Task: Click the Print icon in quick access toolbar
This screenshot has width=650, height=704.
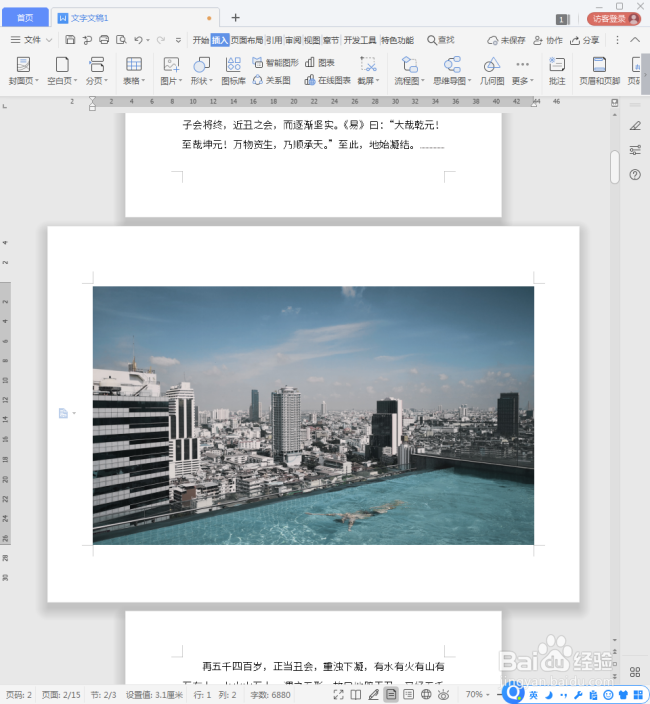Action: [x=104, y=40]
